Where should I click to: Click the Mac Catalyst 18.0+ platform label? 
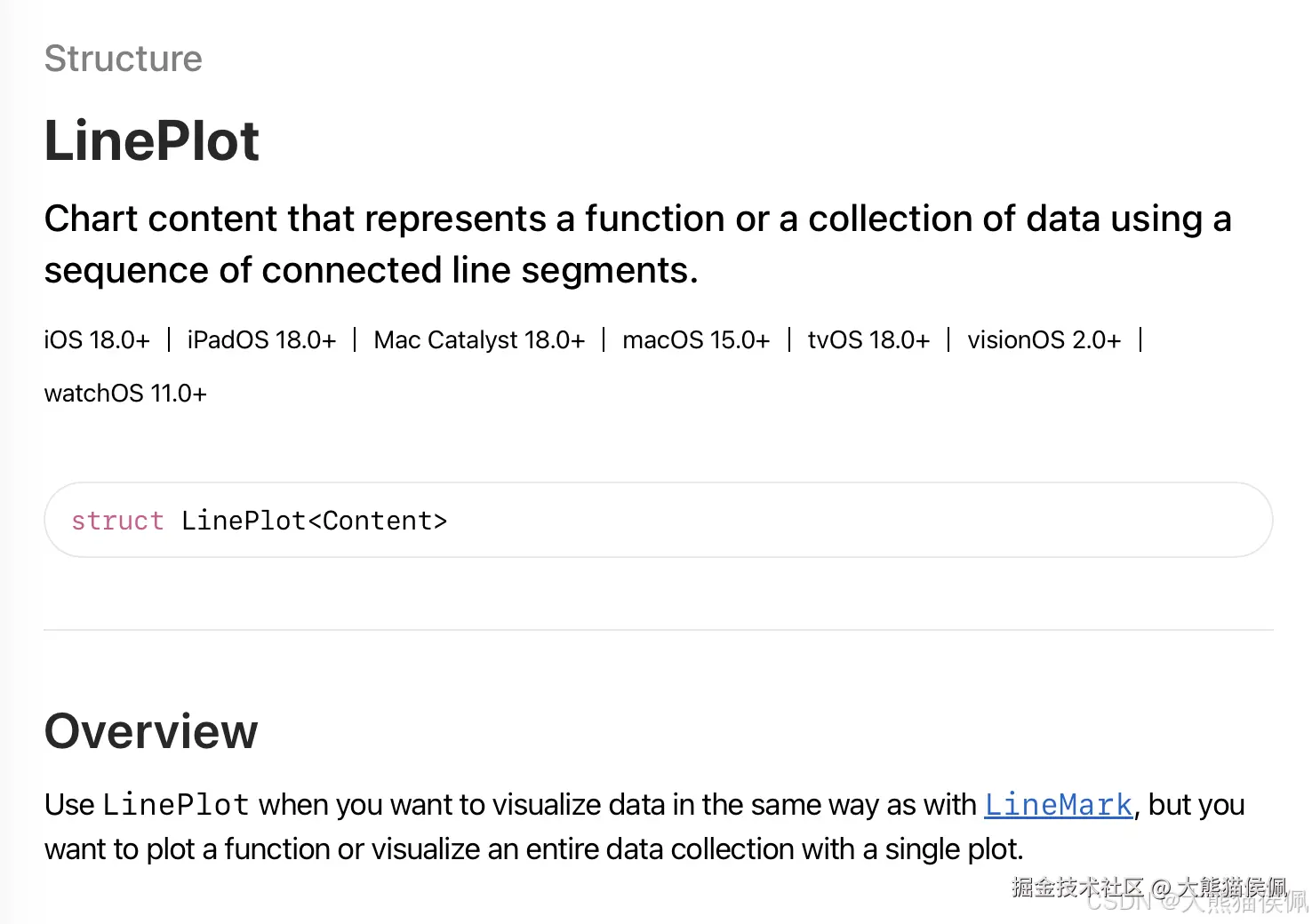click(x=479, y=340)
